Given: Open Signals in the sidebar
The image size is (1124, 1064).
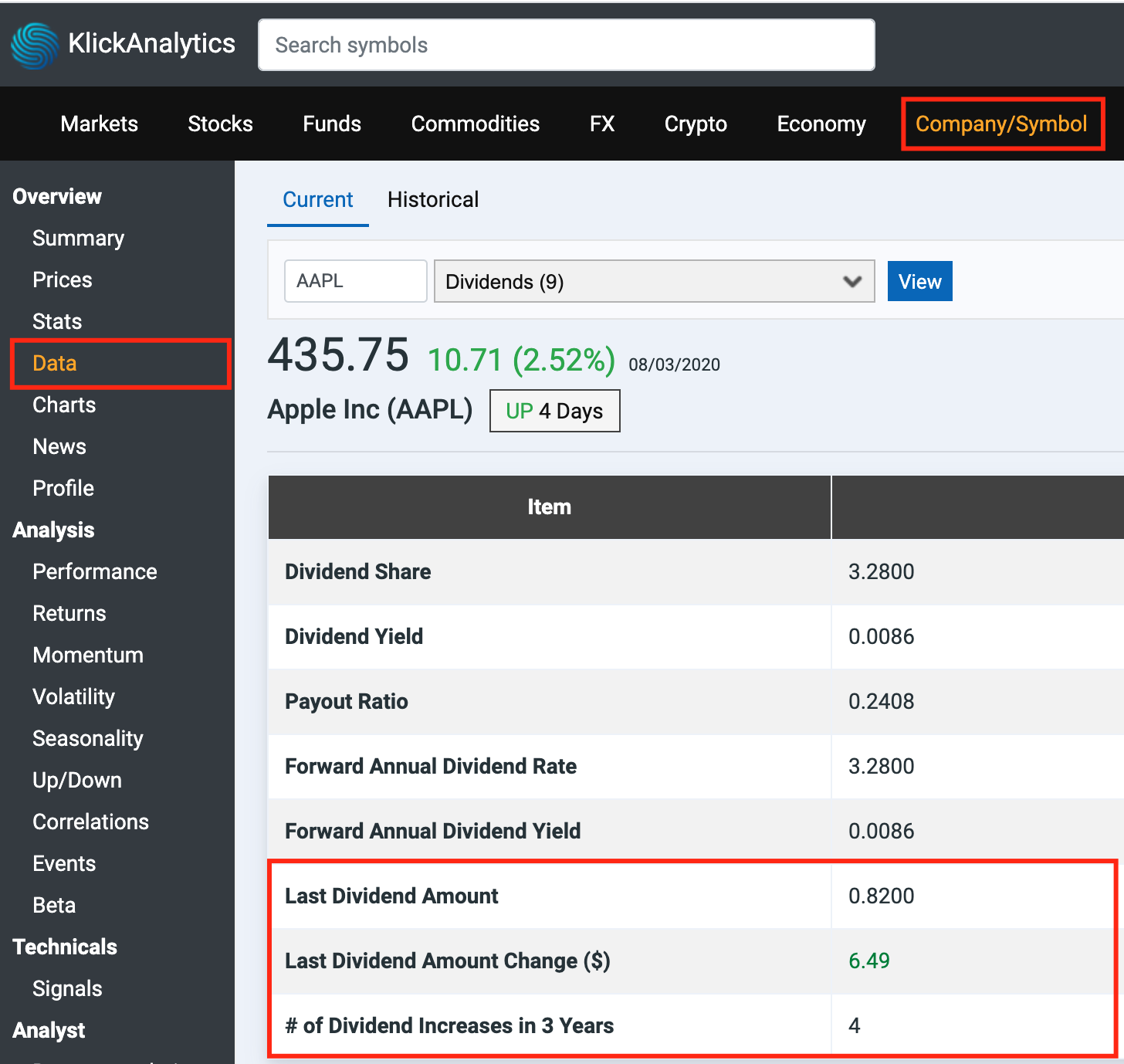Looking at the screenshot, I should [67, 988].
